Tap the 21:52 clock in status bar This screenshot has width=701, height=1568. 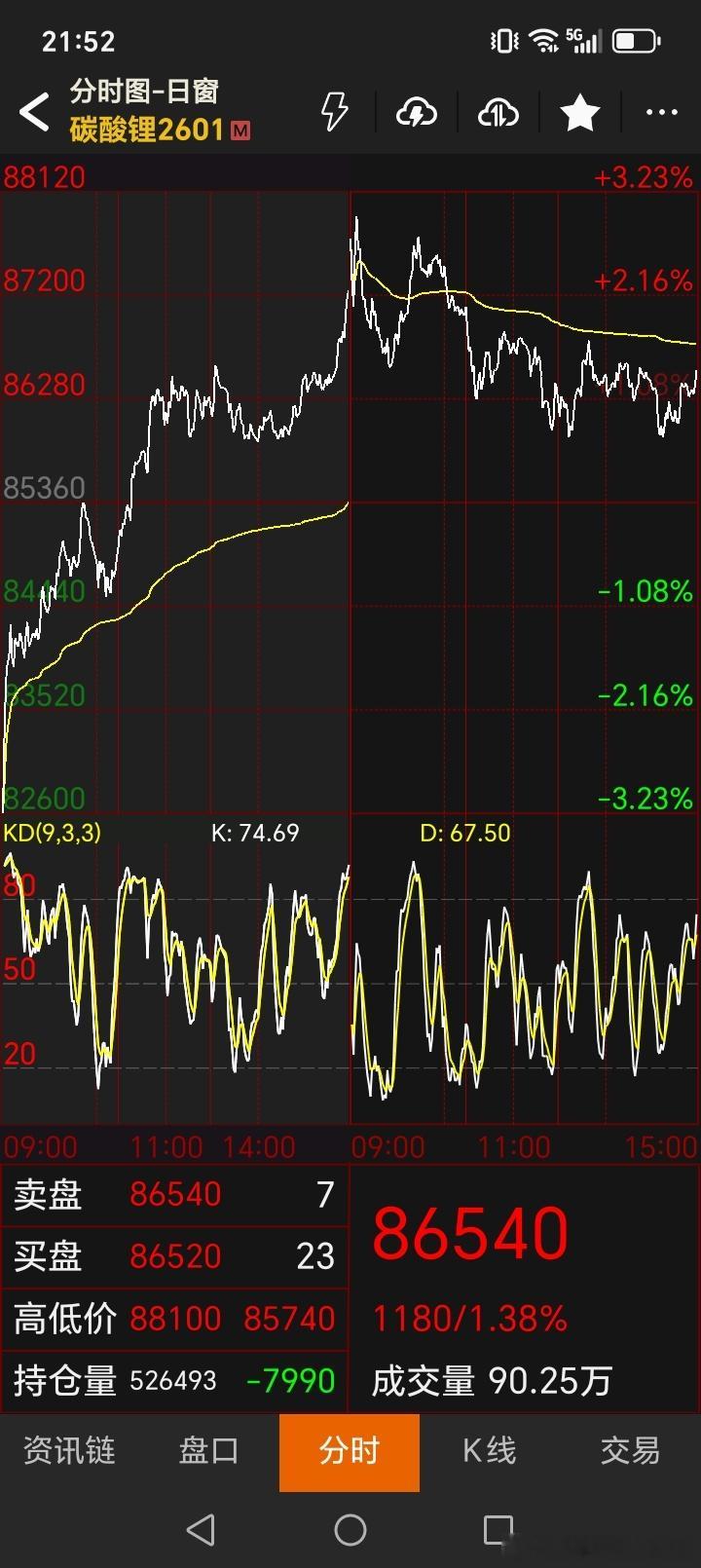[79, 41]
